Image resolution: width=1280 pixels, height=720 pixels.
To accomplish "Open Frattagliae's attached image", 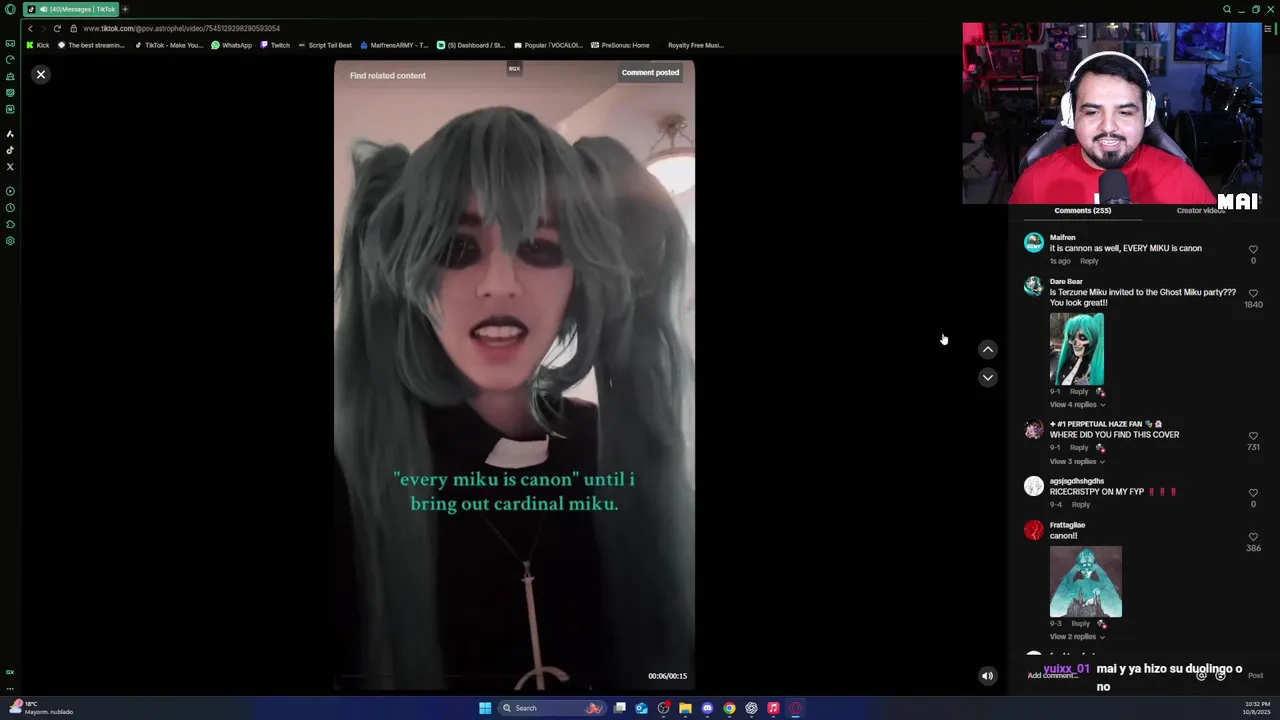I will point(1086,582).
